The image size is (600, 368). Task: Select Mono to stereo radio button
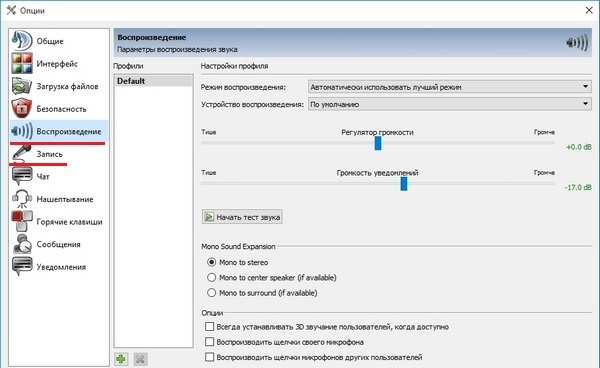211,262
